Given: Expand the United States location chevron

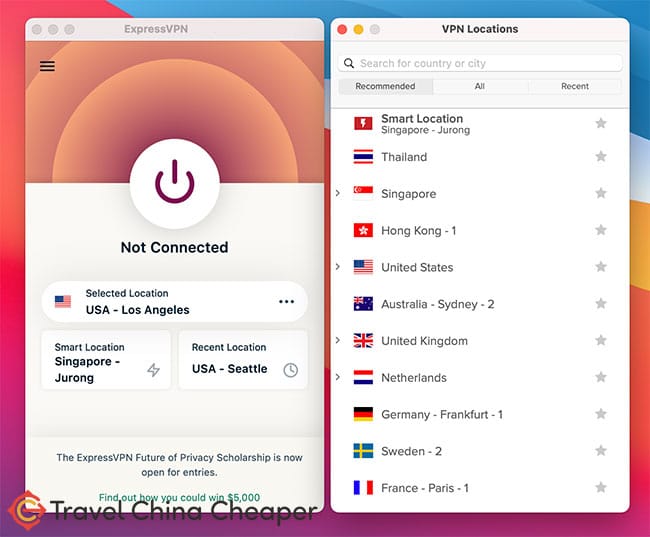Looking at the screenshot, I should pos(338,267).
